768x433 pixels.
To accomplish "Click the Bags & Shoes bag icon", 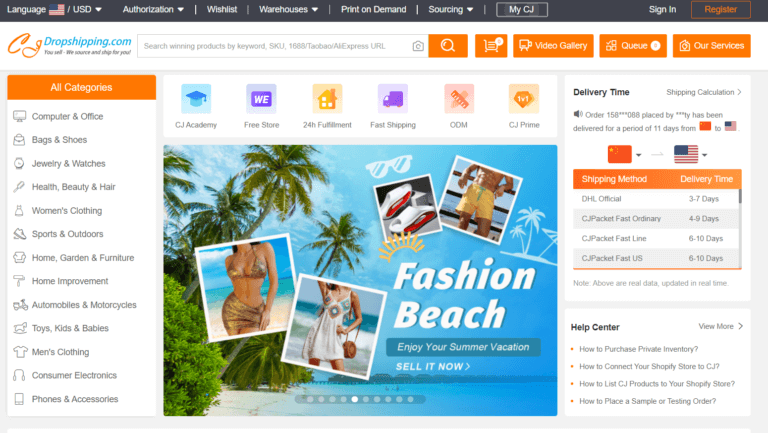I will (19, 140).
